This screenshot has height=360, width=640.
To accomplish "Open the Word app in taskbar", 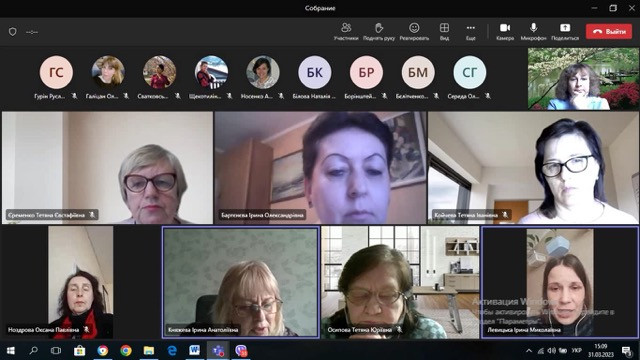I will click(x=195, y=351).
